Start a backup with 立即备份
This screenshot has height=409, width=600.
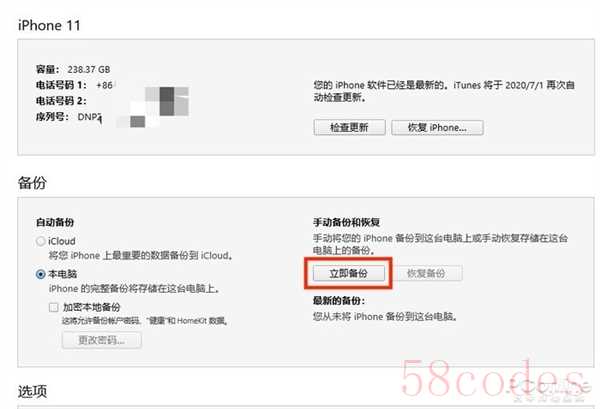[x=349, y=273]
